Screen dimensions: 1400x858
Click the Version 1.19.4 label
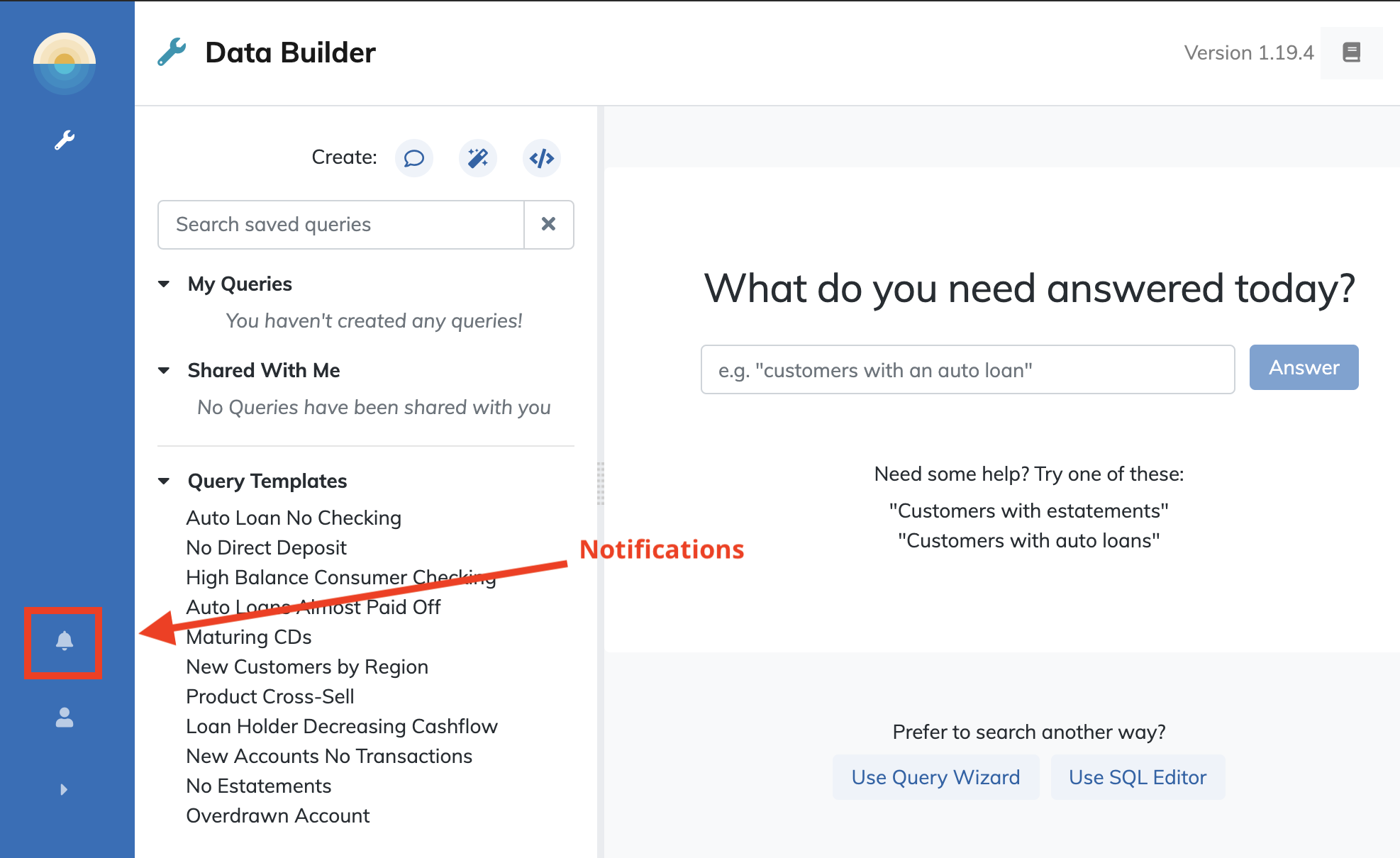(1249, 52)
